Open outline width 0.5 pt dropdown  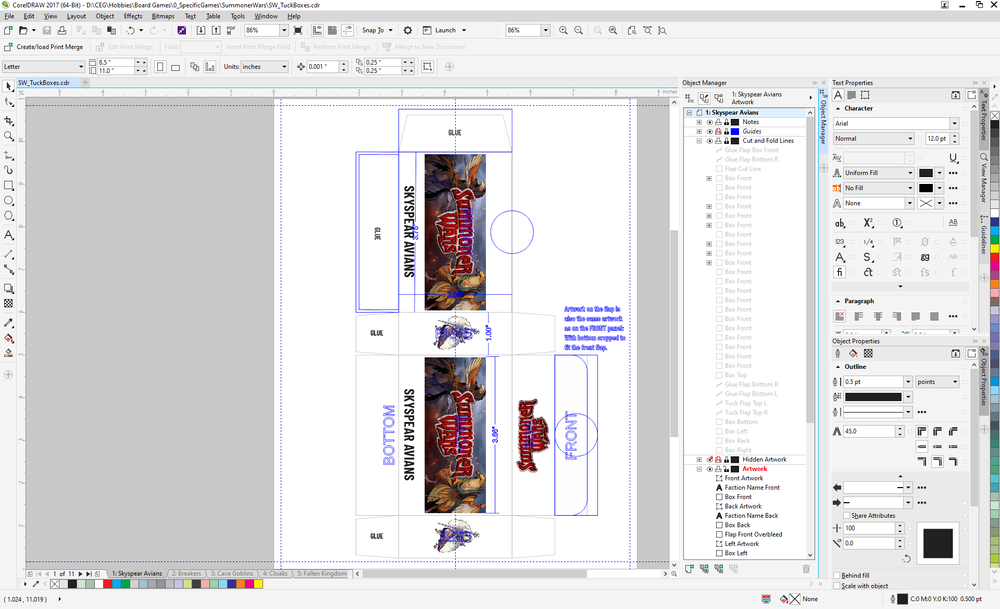(908, 381)
